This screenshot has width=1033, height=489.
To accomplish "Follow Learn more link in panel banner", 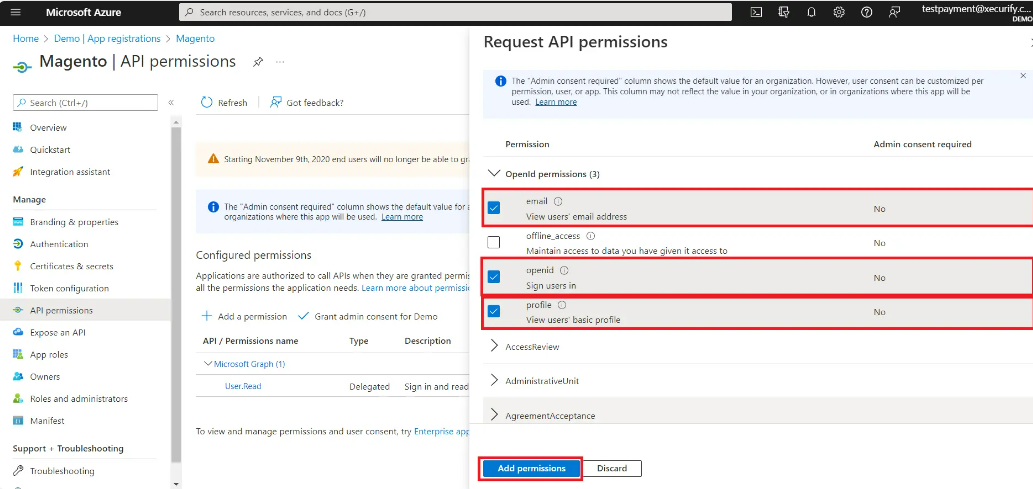I will click(556, 102).
